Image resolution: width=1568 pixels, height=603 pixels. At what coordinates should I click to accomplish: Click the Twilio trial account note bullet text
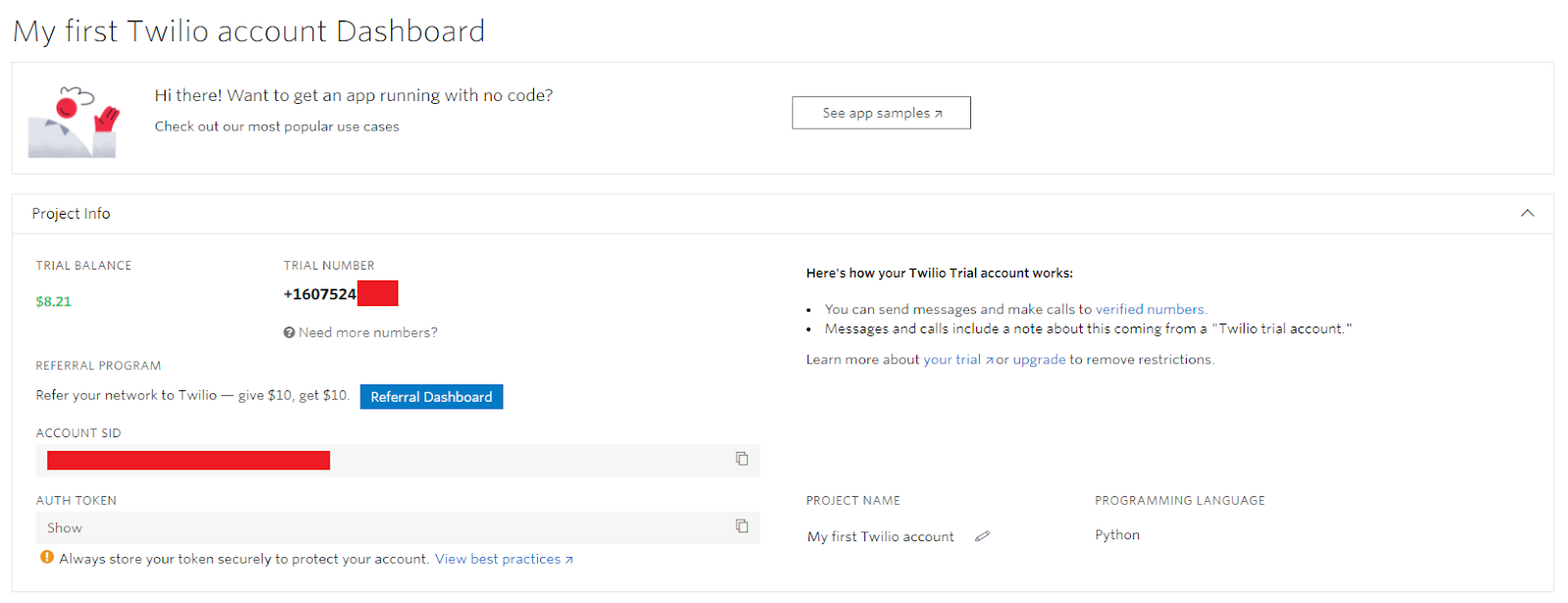pyautogui.click(x=1088, y=328)
